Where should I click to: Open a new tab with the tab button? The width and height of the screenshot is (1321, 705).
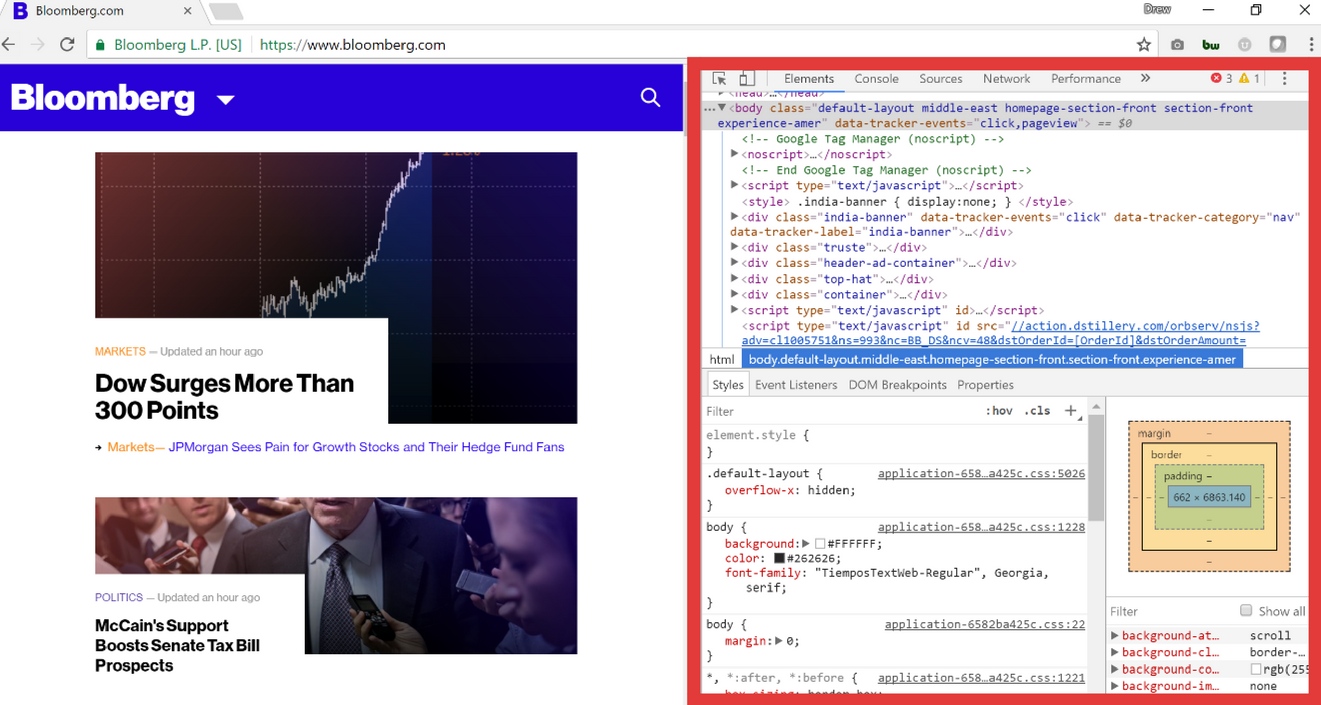(226, 11)
